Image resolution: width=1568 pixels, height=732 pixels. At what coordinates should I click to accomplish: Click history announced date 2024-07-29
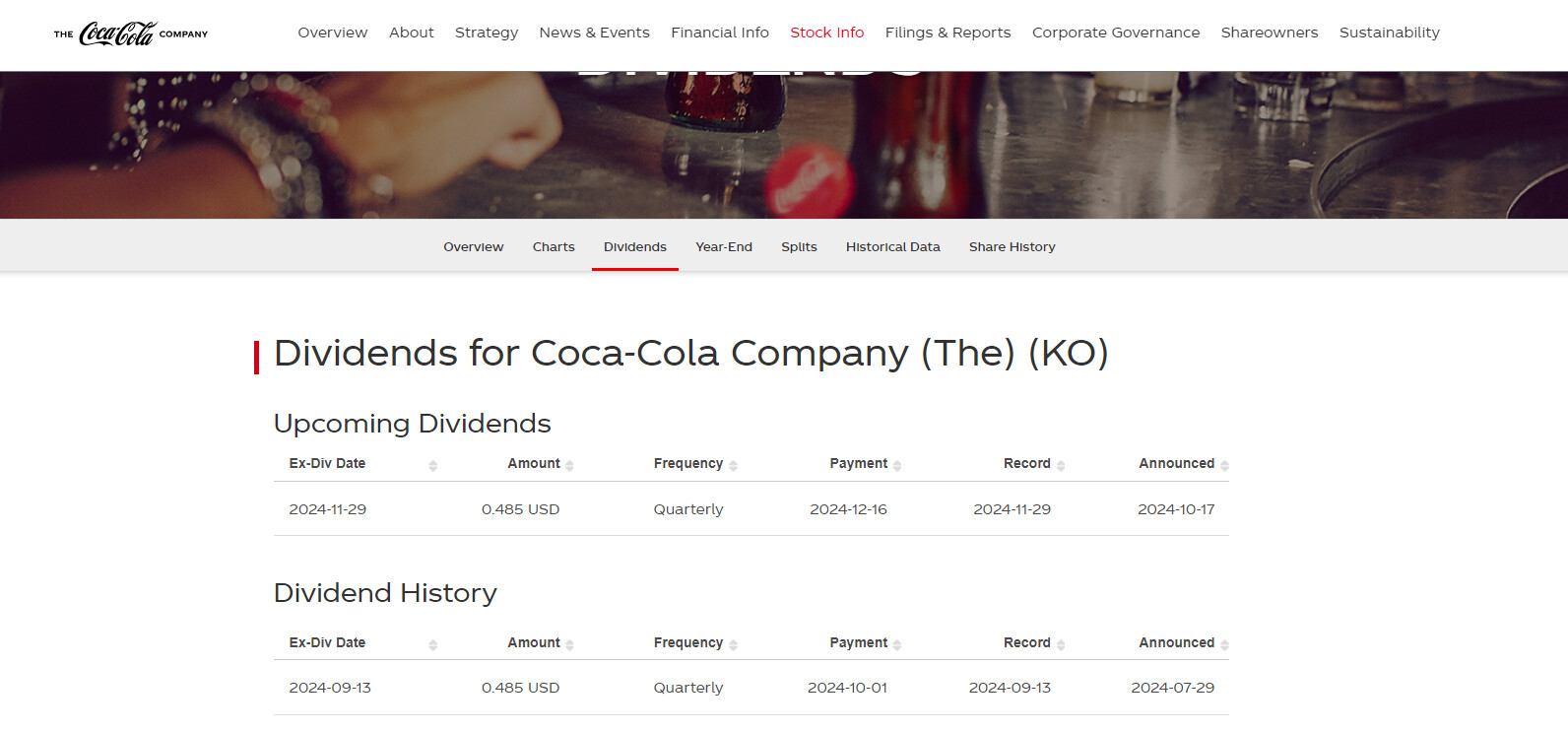(1173, 688)
